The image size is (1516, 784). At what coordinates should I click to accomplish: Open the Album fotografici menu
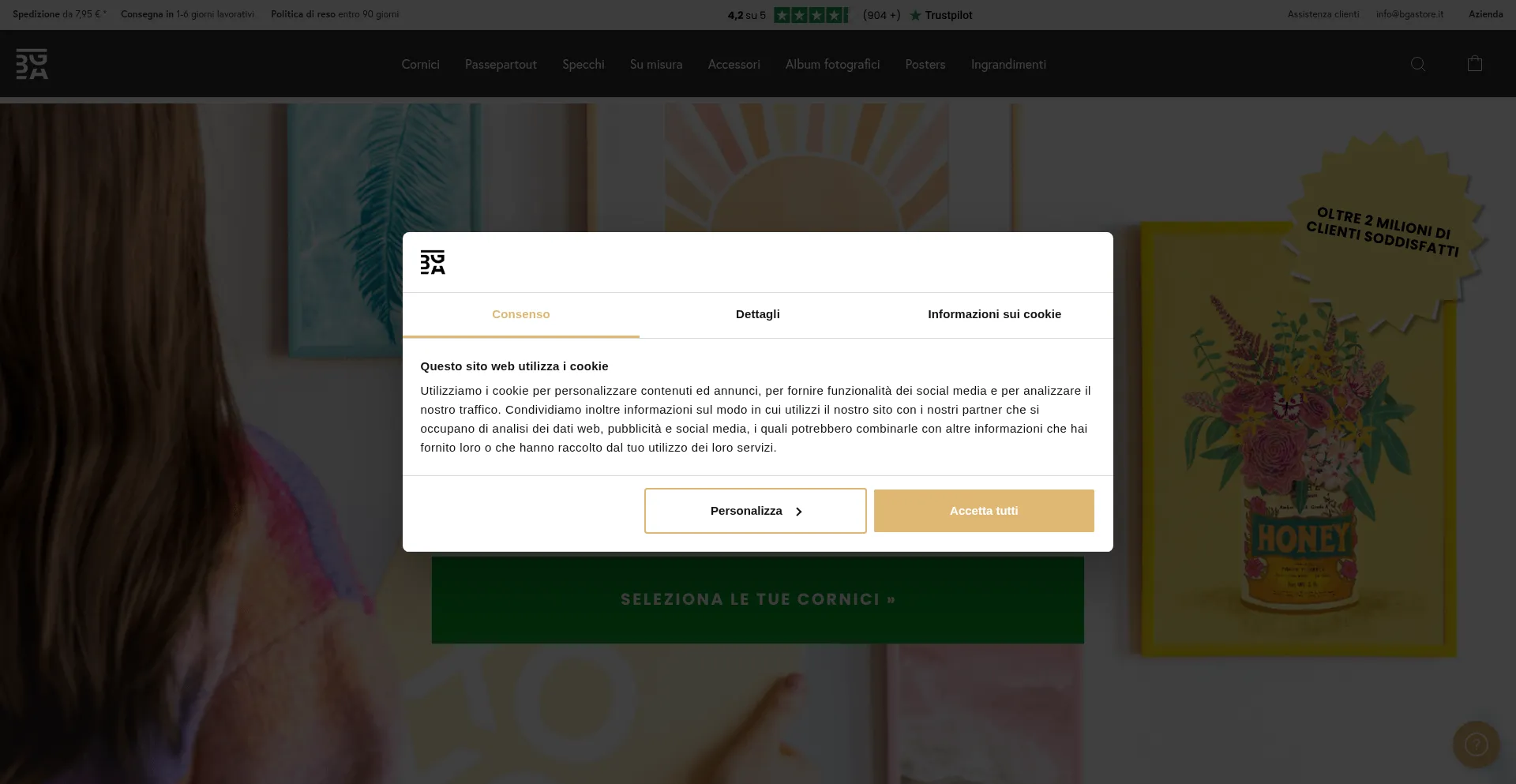point(833,65)
